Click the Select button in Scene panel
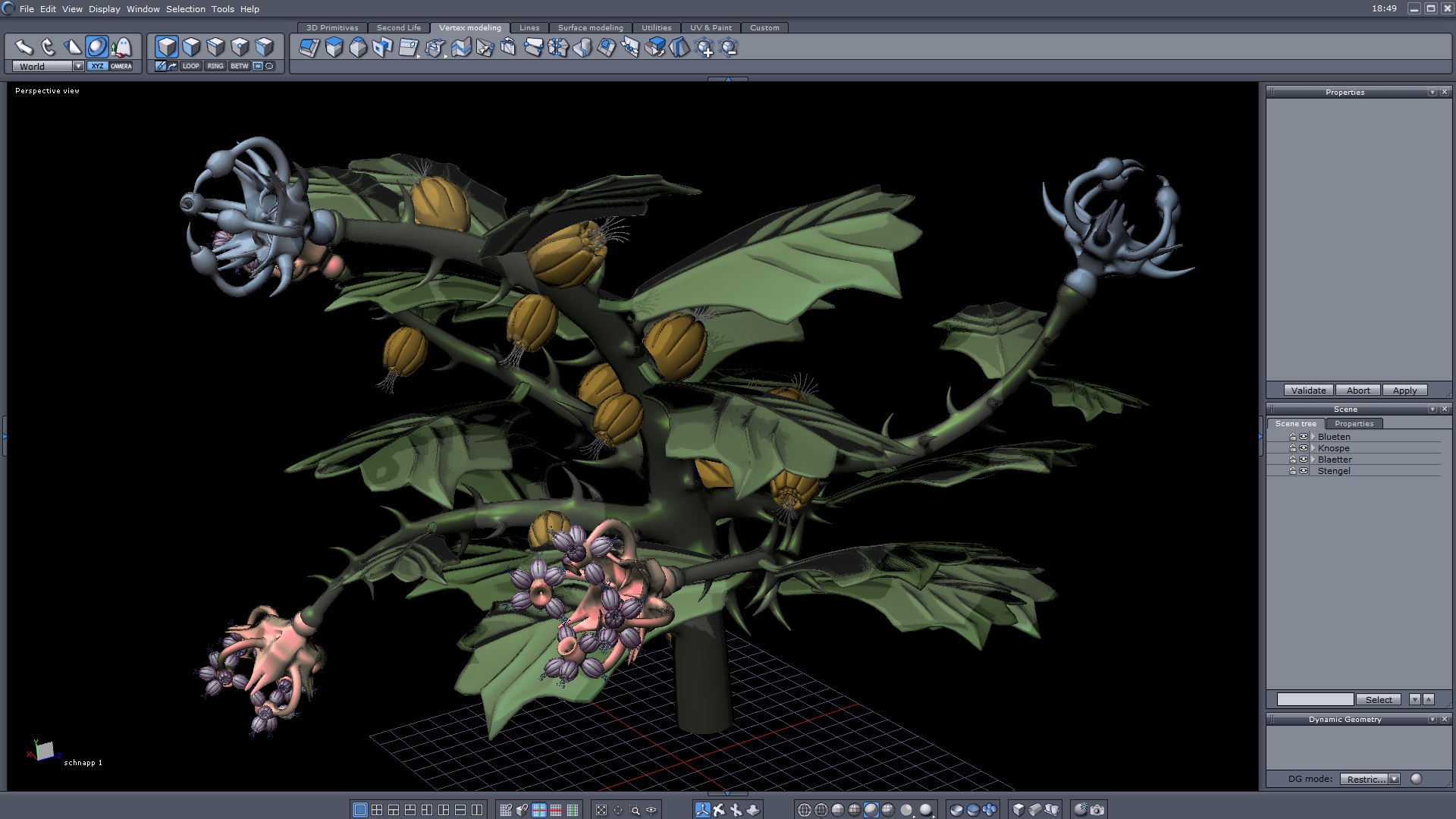 click(1379, 700)
